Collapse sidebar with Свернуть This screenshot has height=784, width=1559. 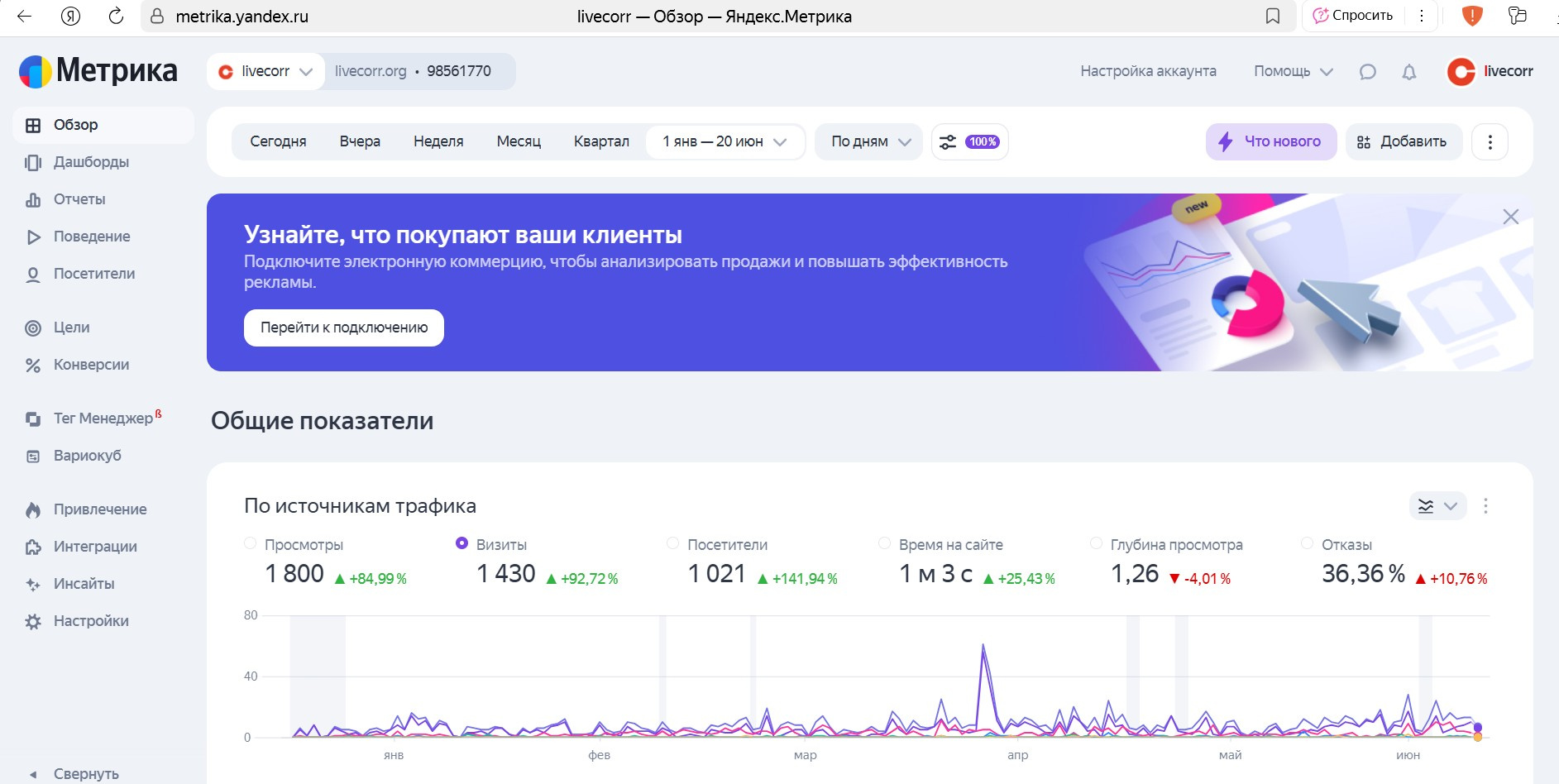tap(74, 774)
